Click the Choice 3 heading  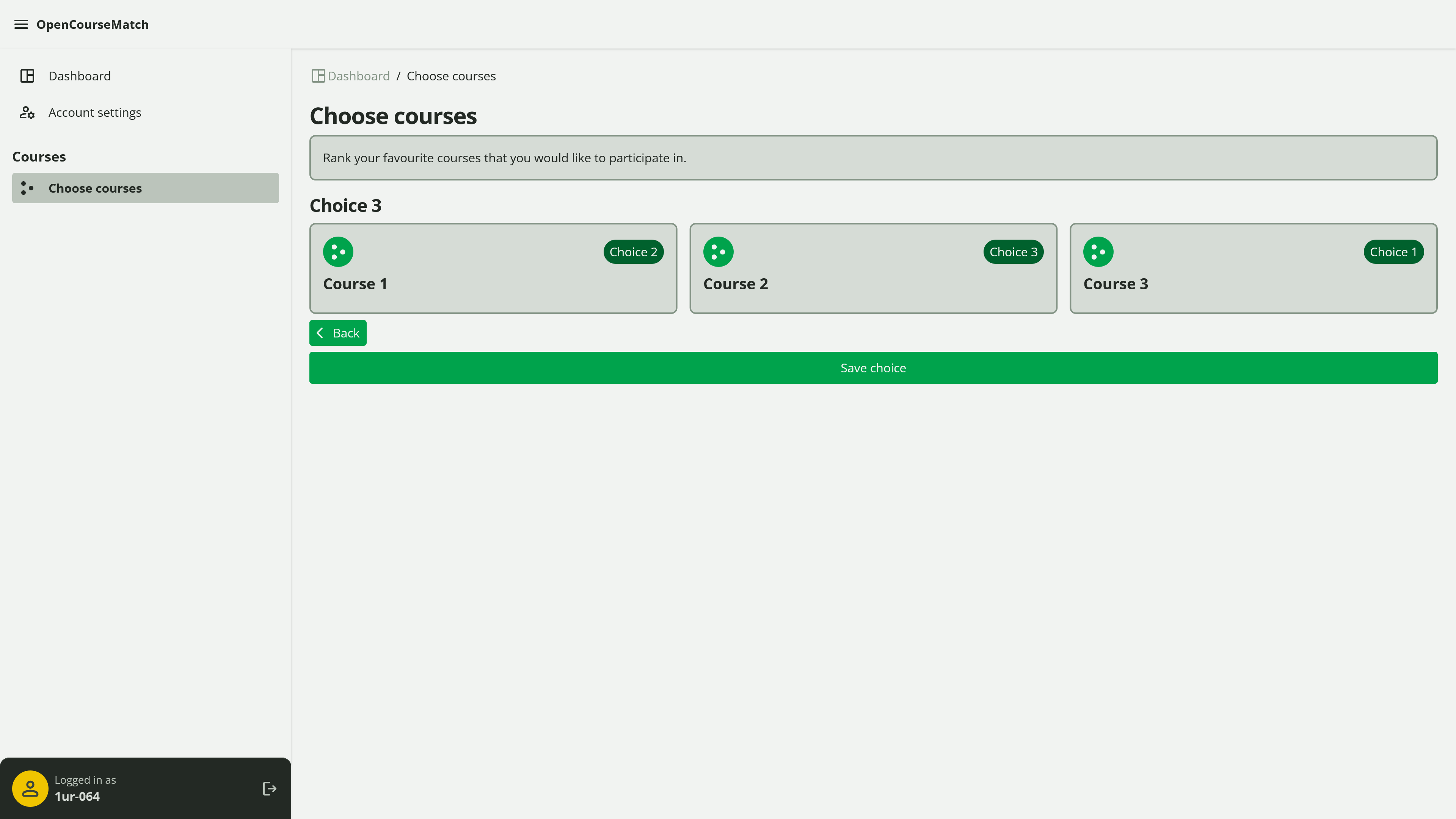[345, 205]
